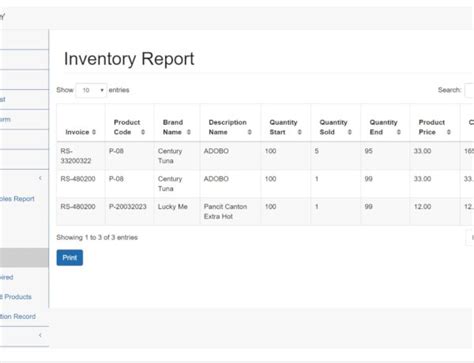Sort by the Product Code column arrows
The height and width of the screenshot is (363, 474).
point(143,132)
